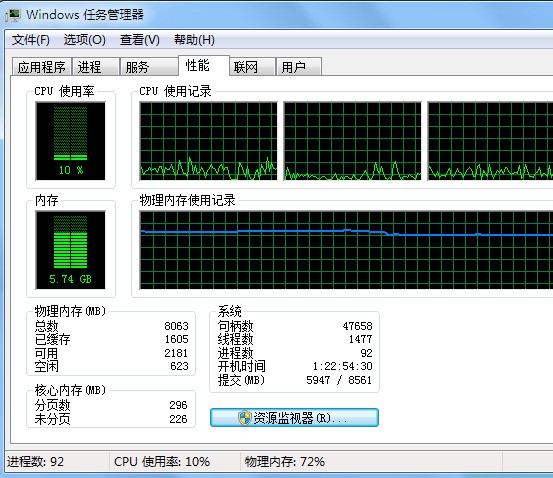Viewport: 553px width, 478px height.
Task: Click the 空闲 label
Action: tap(46, 366)
